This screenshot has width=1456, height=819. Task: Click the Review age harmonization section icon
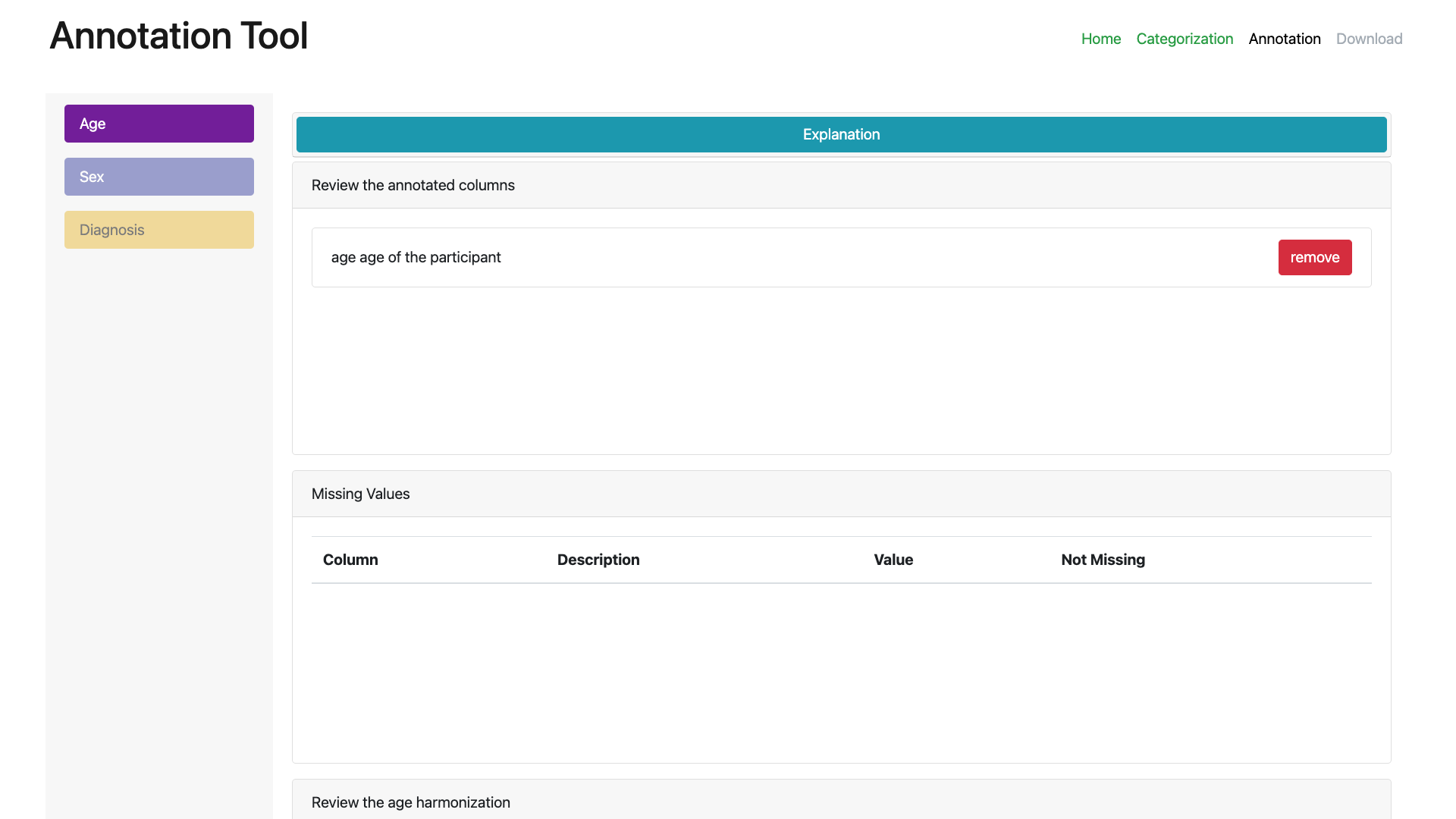(x=410, y=802)
